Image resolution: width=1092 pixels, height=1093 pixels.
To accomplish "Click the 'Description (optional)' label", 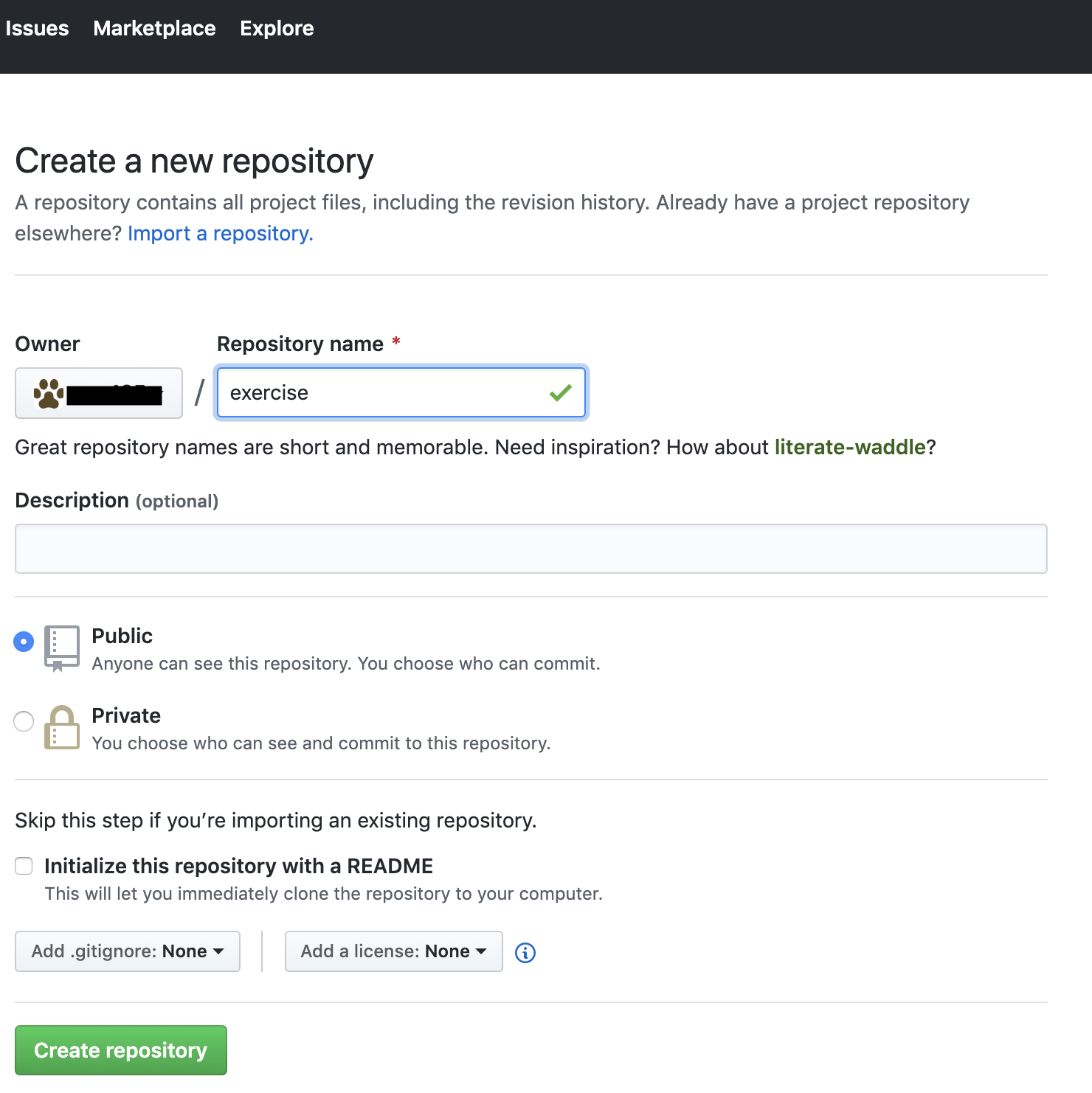I will pyautogui.click(x=117, y=501).
